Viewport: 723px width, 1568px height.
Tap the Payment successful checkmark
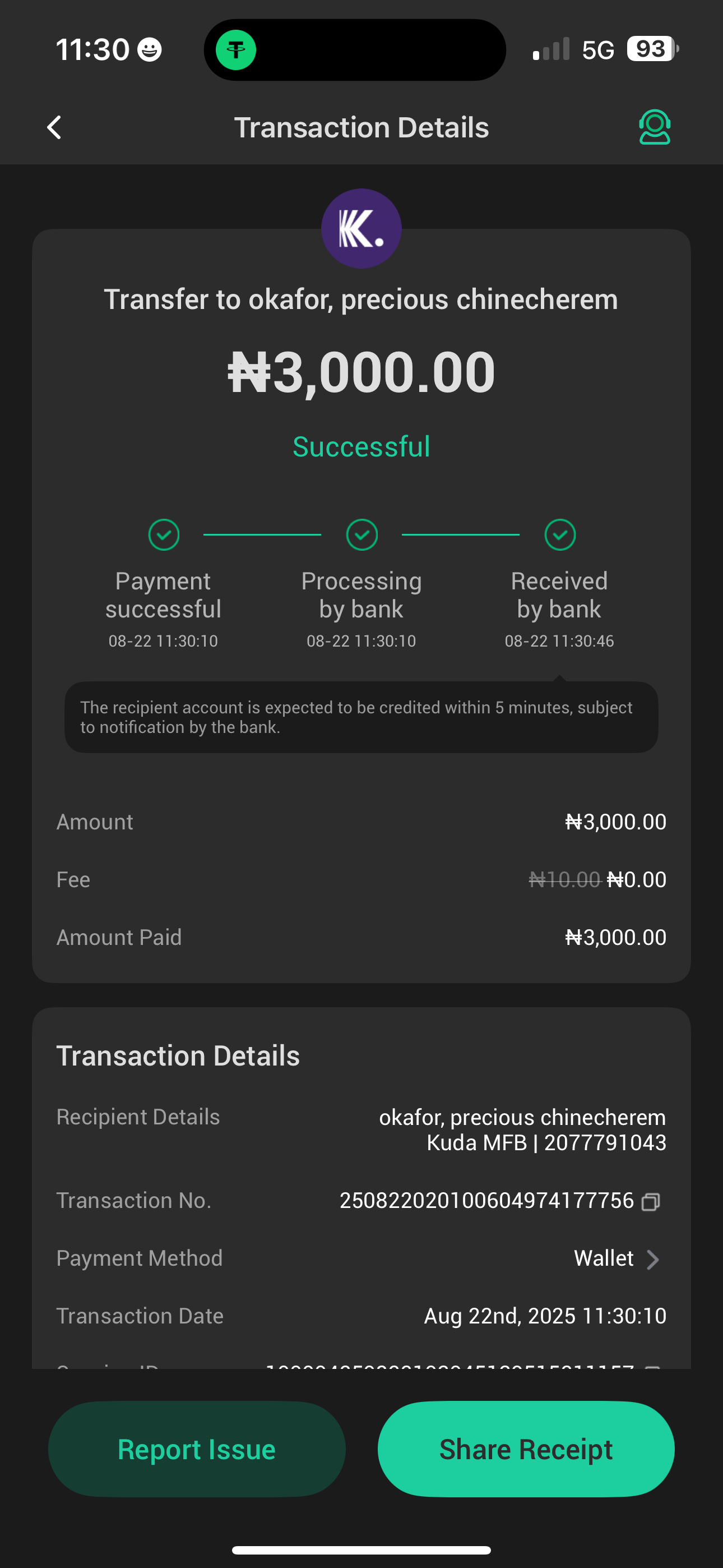point(164,535)
